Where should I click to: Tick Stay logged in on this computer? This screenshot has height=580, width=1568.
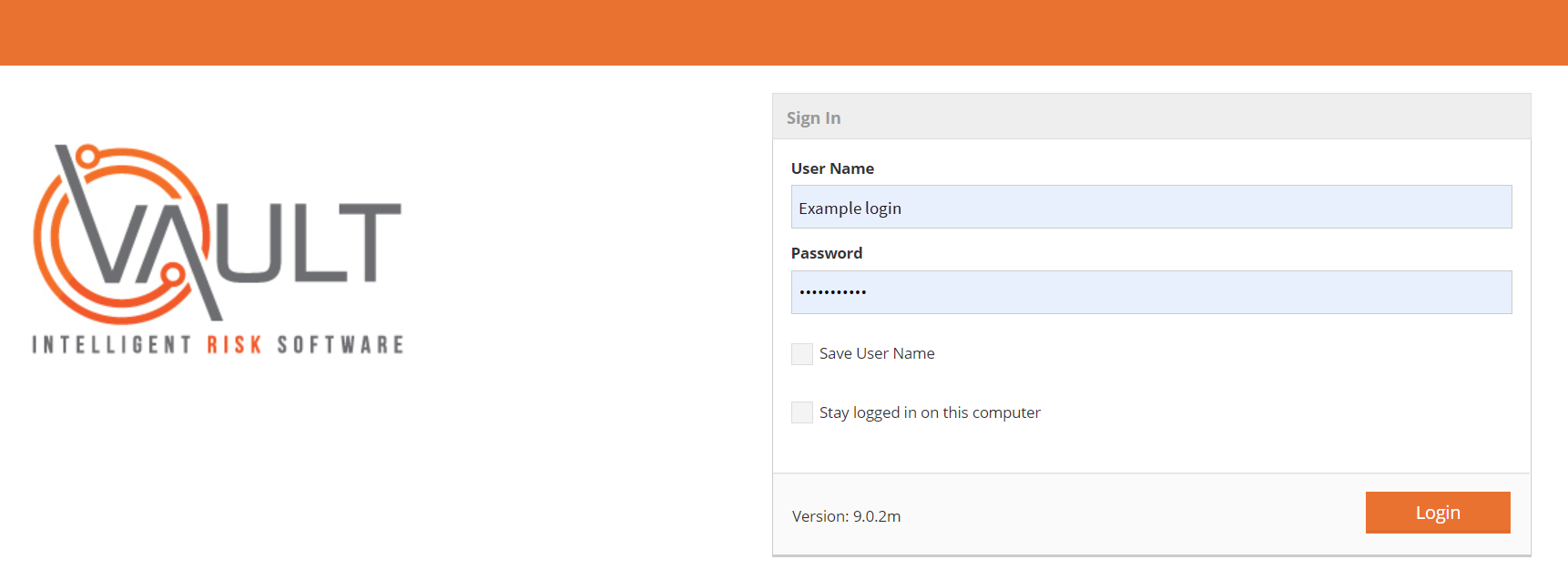pyautogui.click(x=802, y=412)
